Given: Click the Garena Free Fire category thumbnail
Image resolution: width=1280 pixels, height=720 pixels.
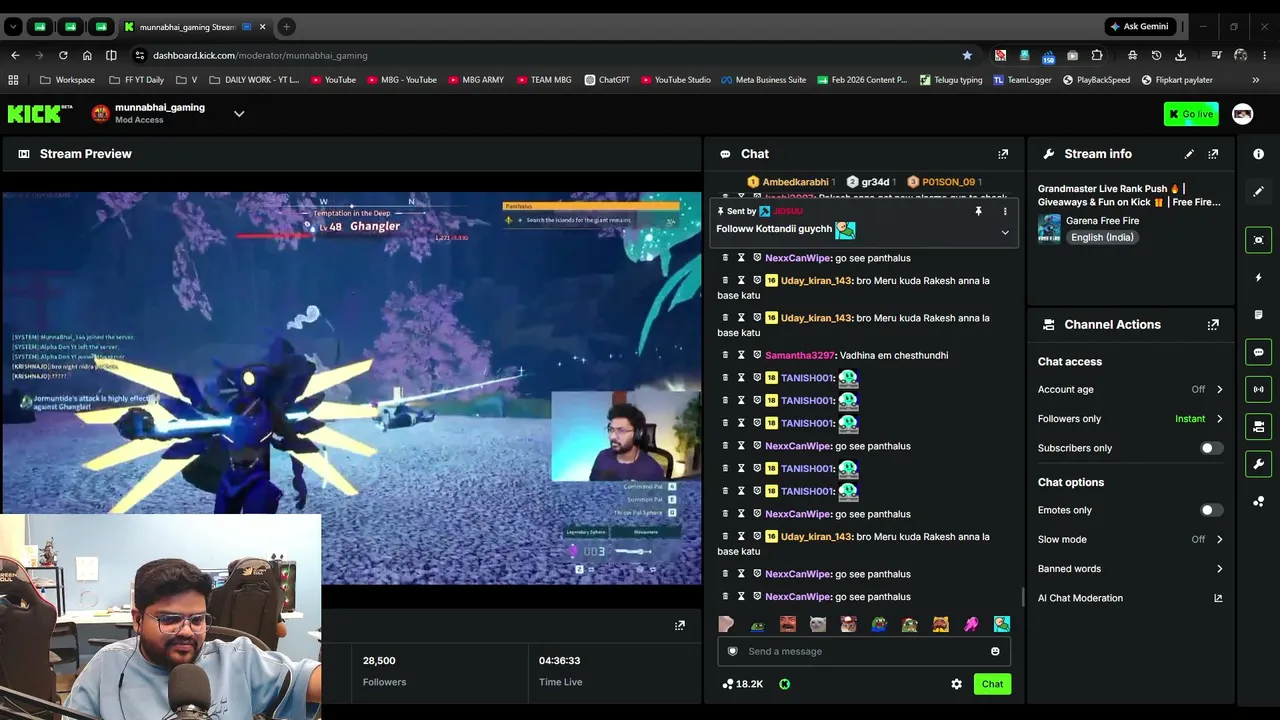Looking at the screenshot, I should coord(1049,229).
